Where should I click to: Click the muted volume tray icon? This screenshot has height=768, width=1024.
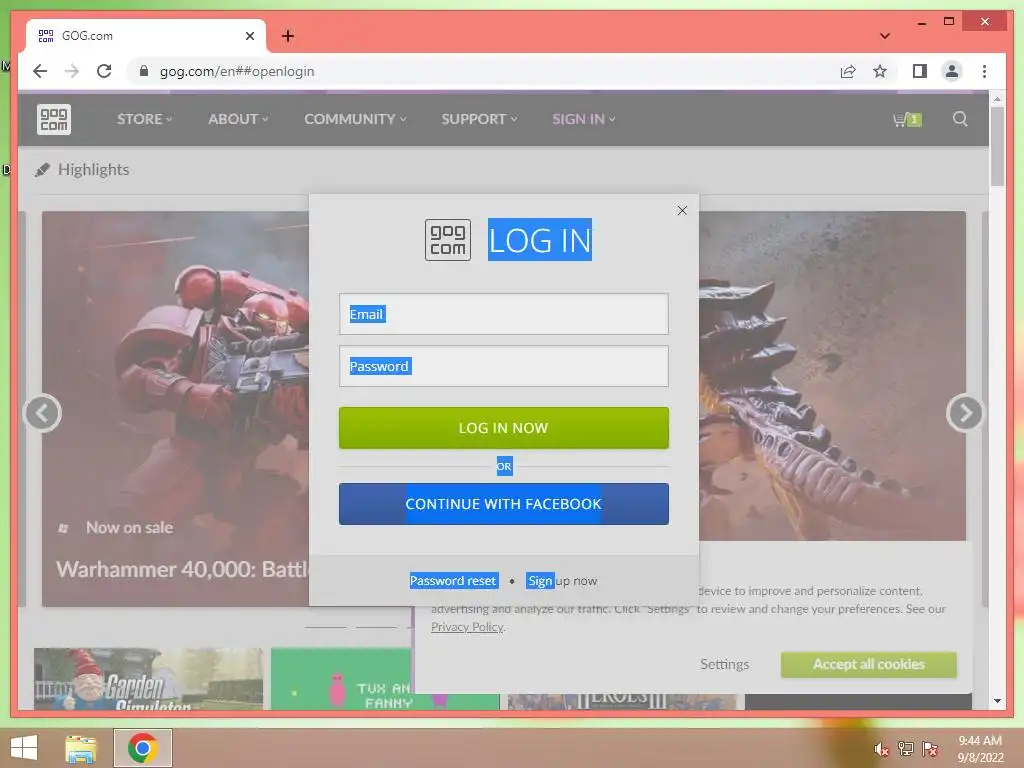tap(881, 749)
